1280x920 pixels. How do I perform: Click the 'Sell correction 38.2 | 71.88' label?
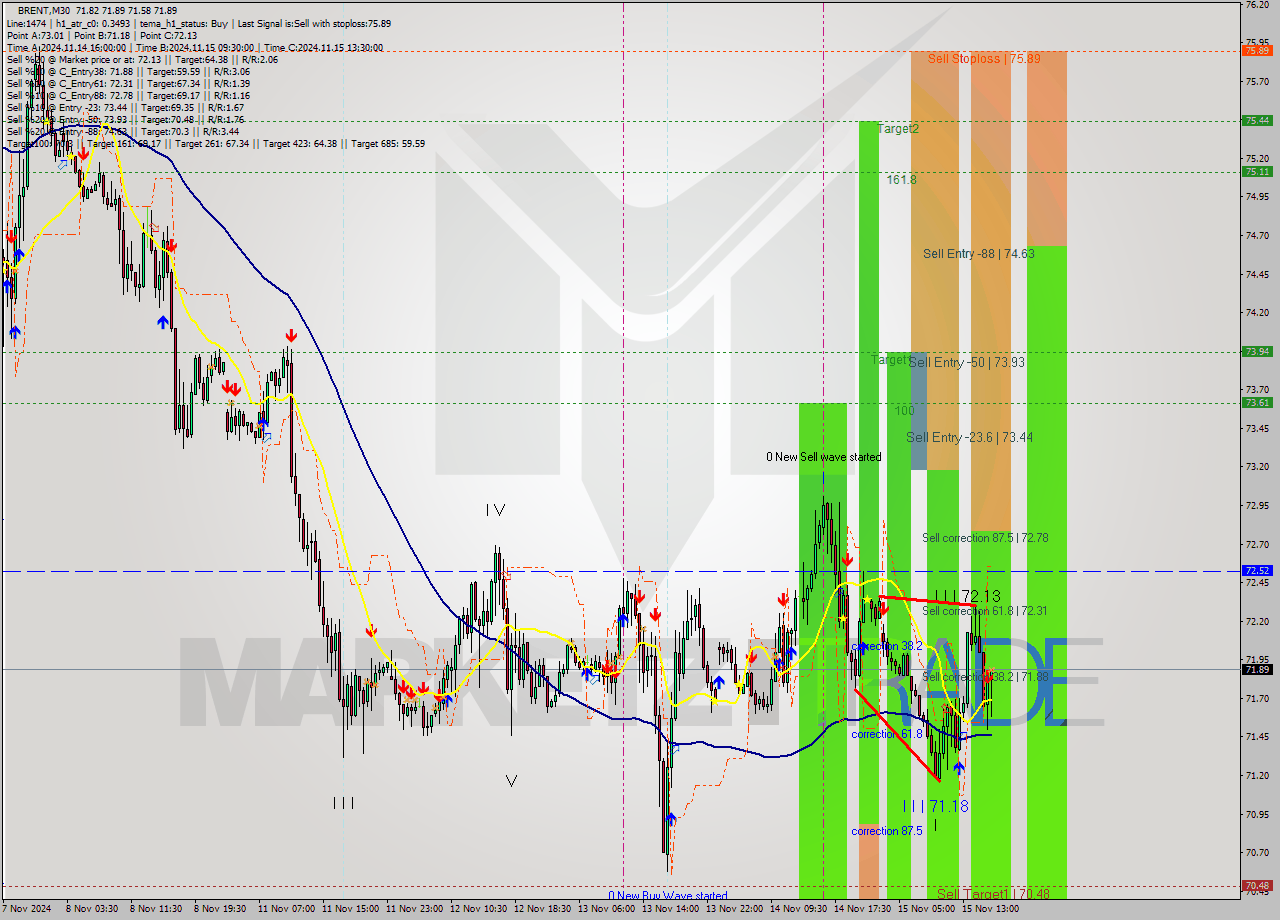tap(985, 677)
